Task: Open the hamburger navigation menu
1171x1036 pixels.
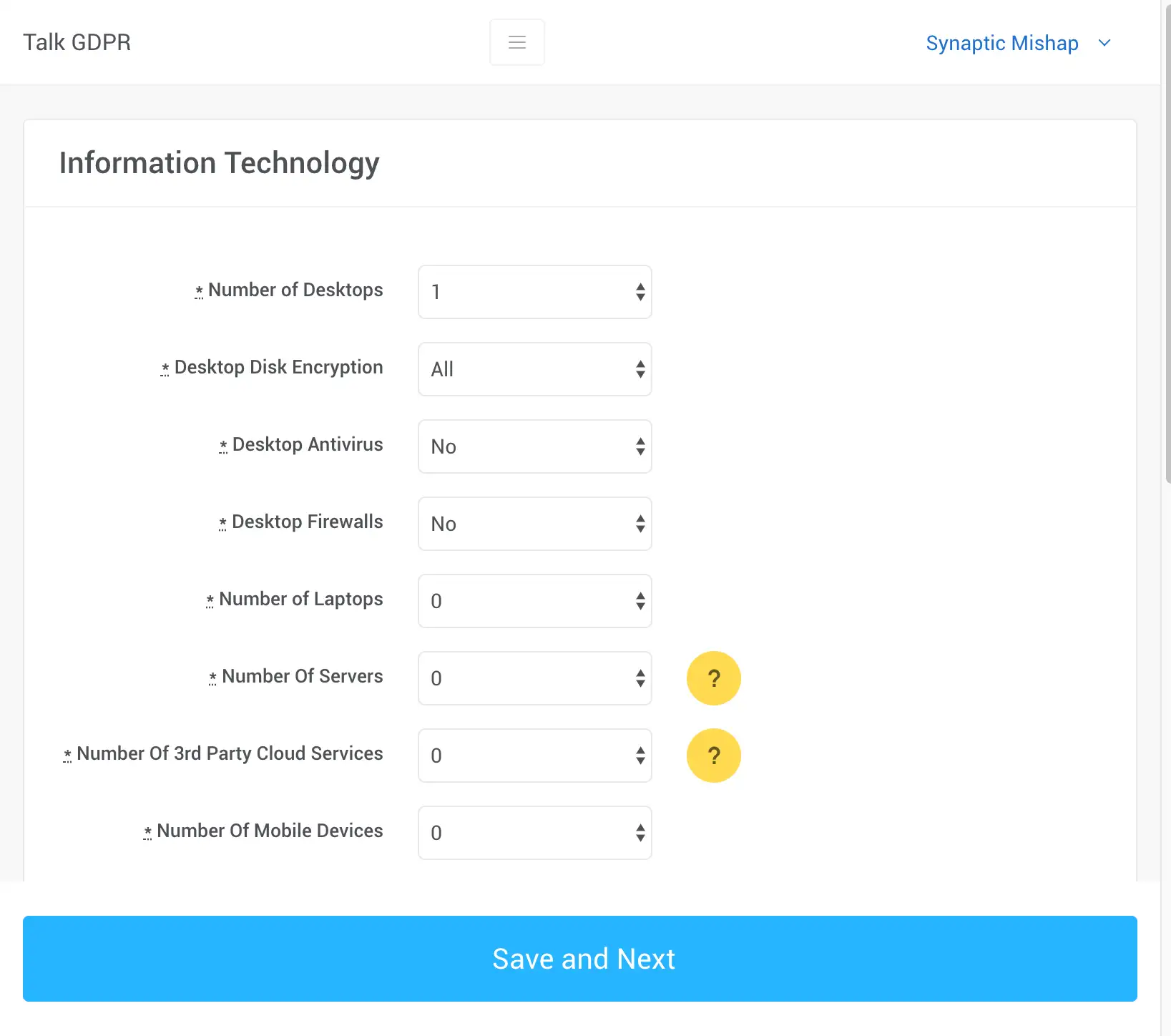Action: point(516,42)
